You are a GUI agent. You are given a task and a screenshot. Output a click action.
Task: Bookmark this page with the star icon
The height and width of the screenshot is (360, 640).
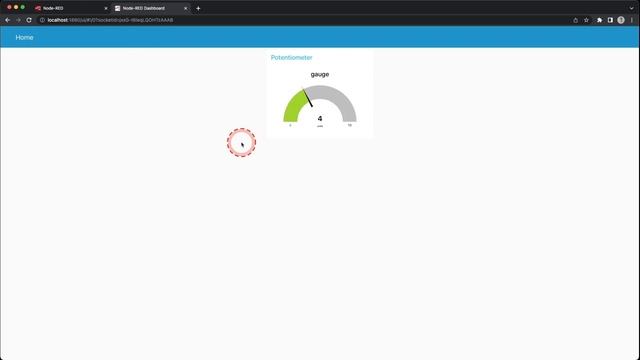click(586, 20)
